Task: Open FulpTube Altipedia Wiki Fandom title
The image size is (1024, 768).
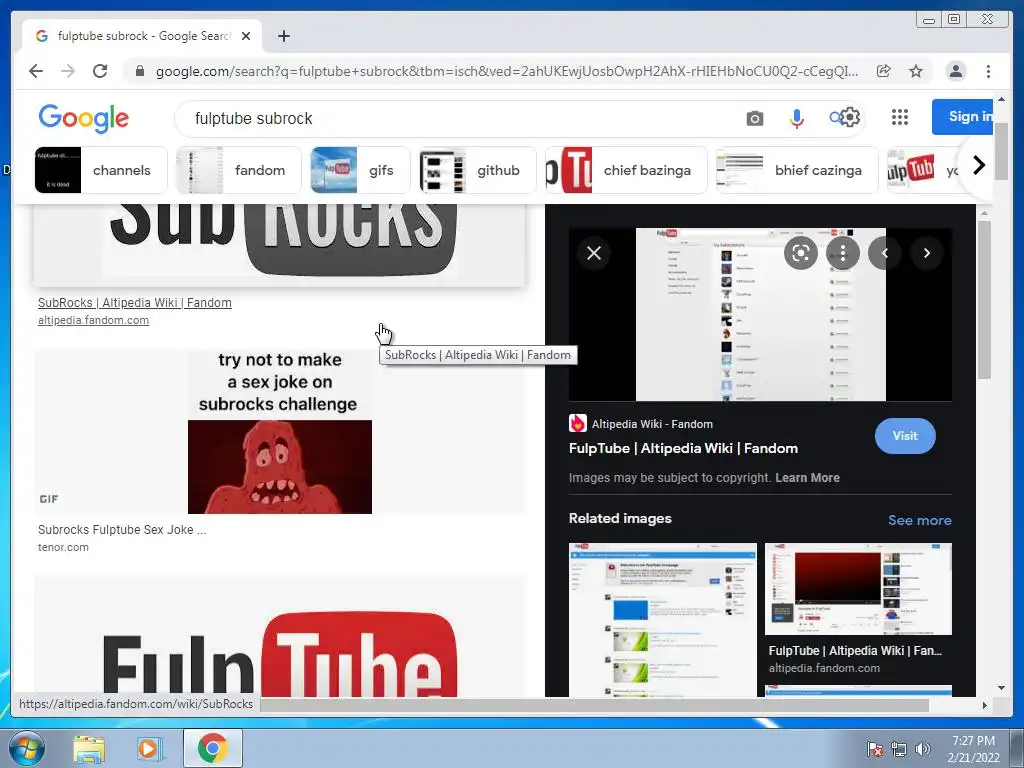Action: pyautogui.click(x=683, y=448)
